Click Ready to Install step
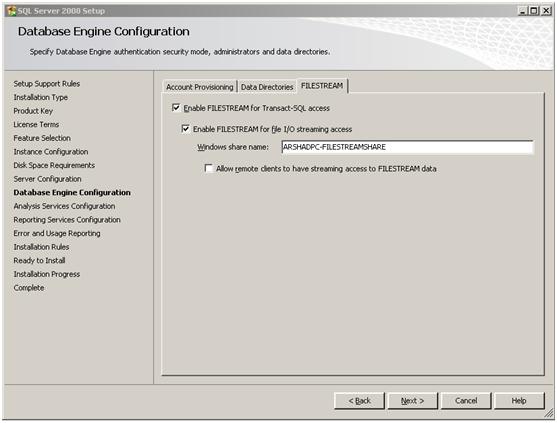557x423 pixels. coord(39,260)
